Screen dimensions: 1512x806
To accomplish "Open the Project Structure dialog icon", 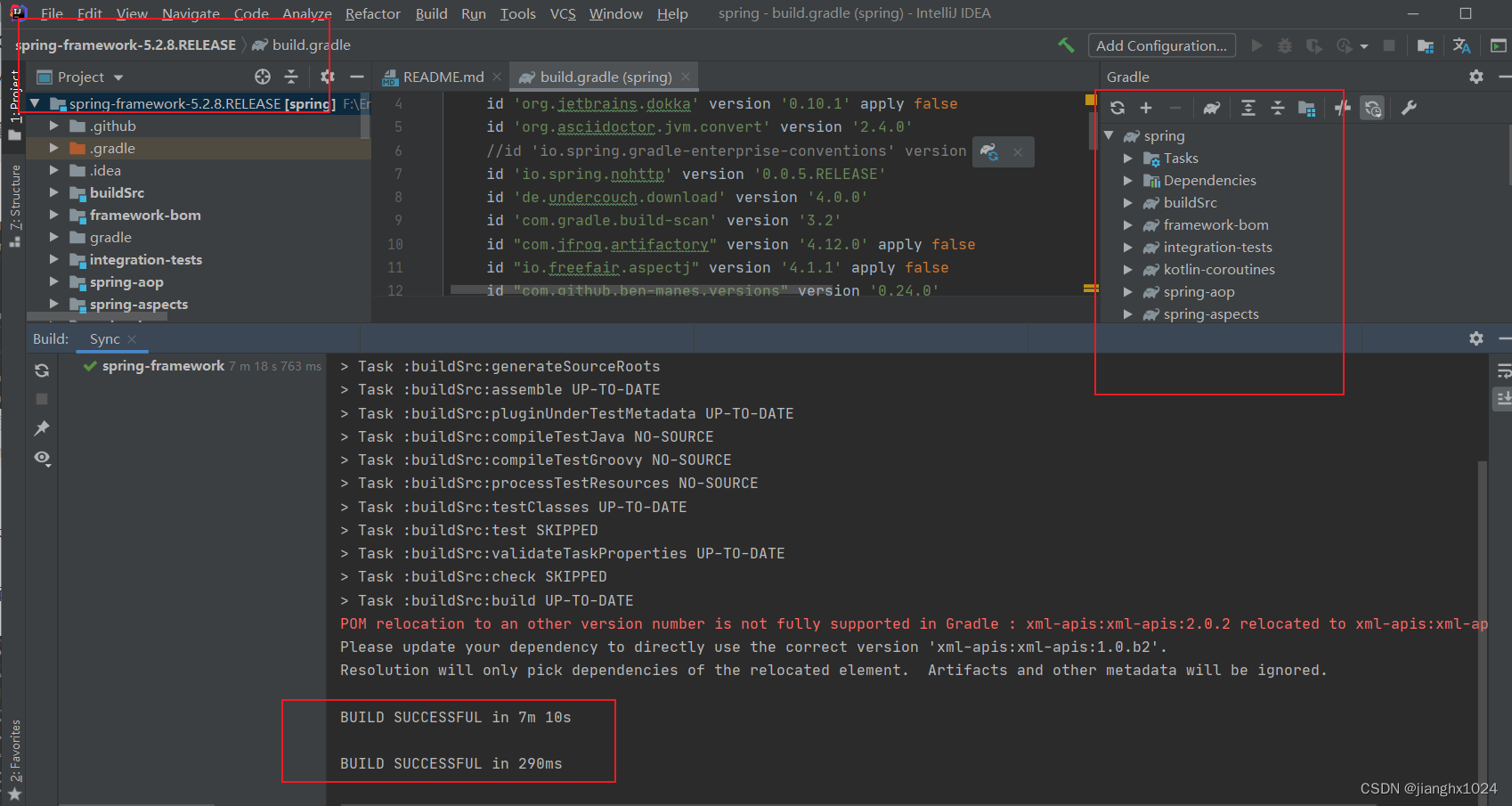I will click(x=1426, y=45).
